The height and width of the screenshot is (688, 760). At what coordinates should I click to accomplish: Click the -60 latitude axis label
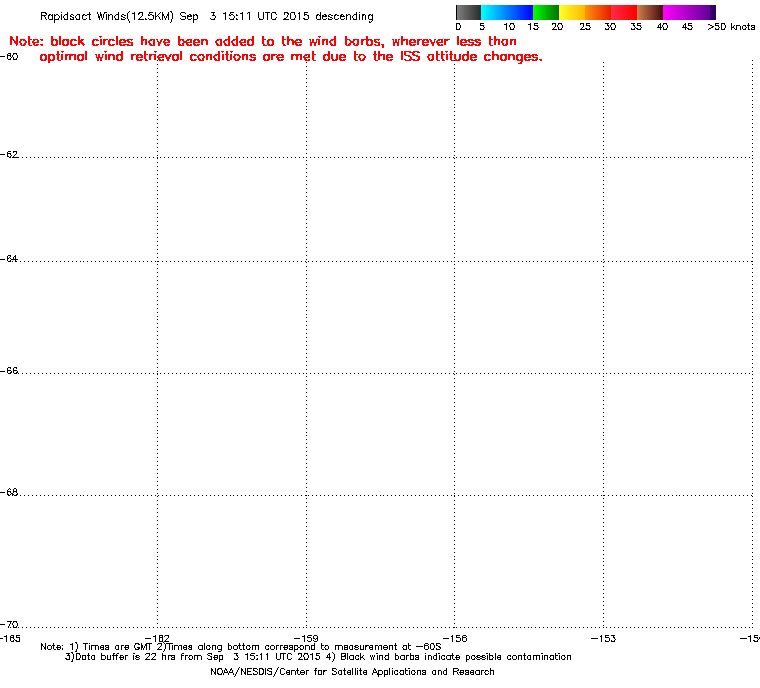pyautogui.click(x=9, y=56)
